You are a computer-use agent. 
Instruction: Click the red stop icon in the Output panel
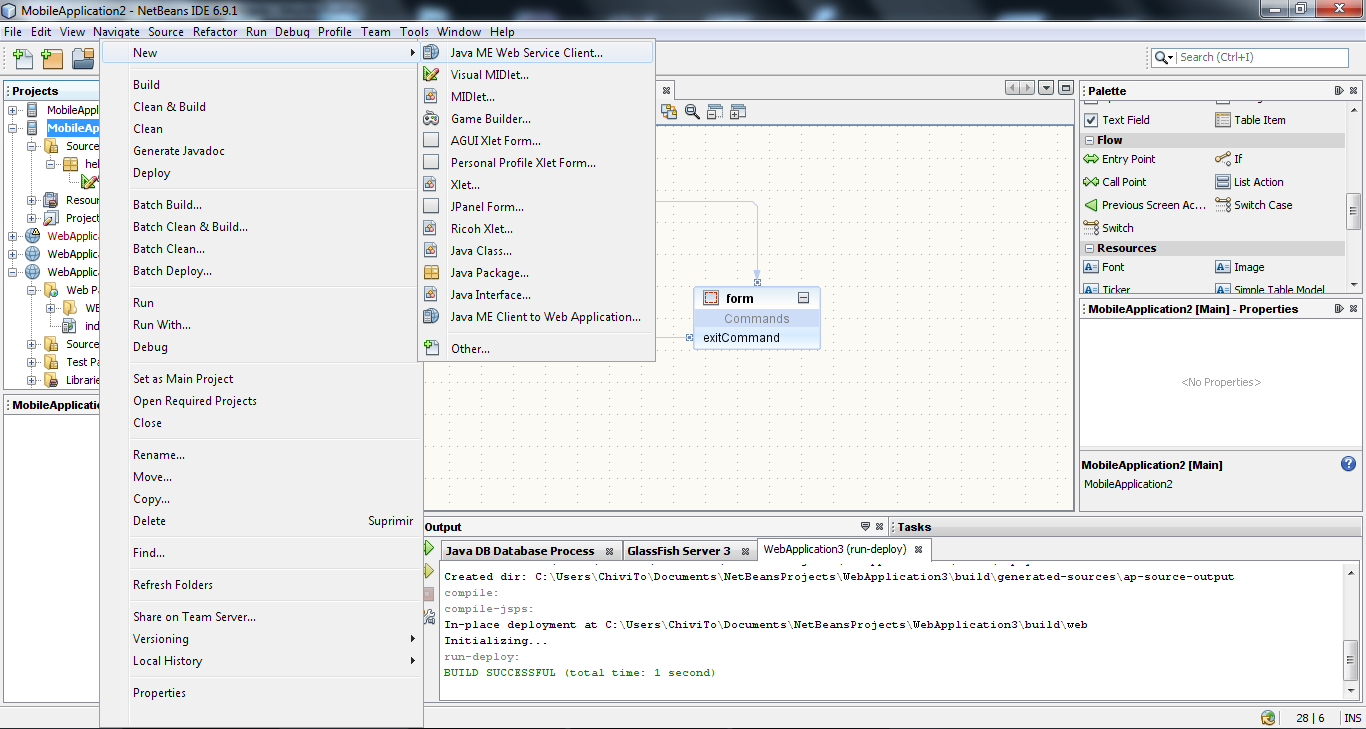[429, 594]
